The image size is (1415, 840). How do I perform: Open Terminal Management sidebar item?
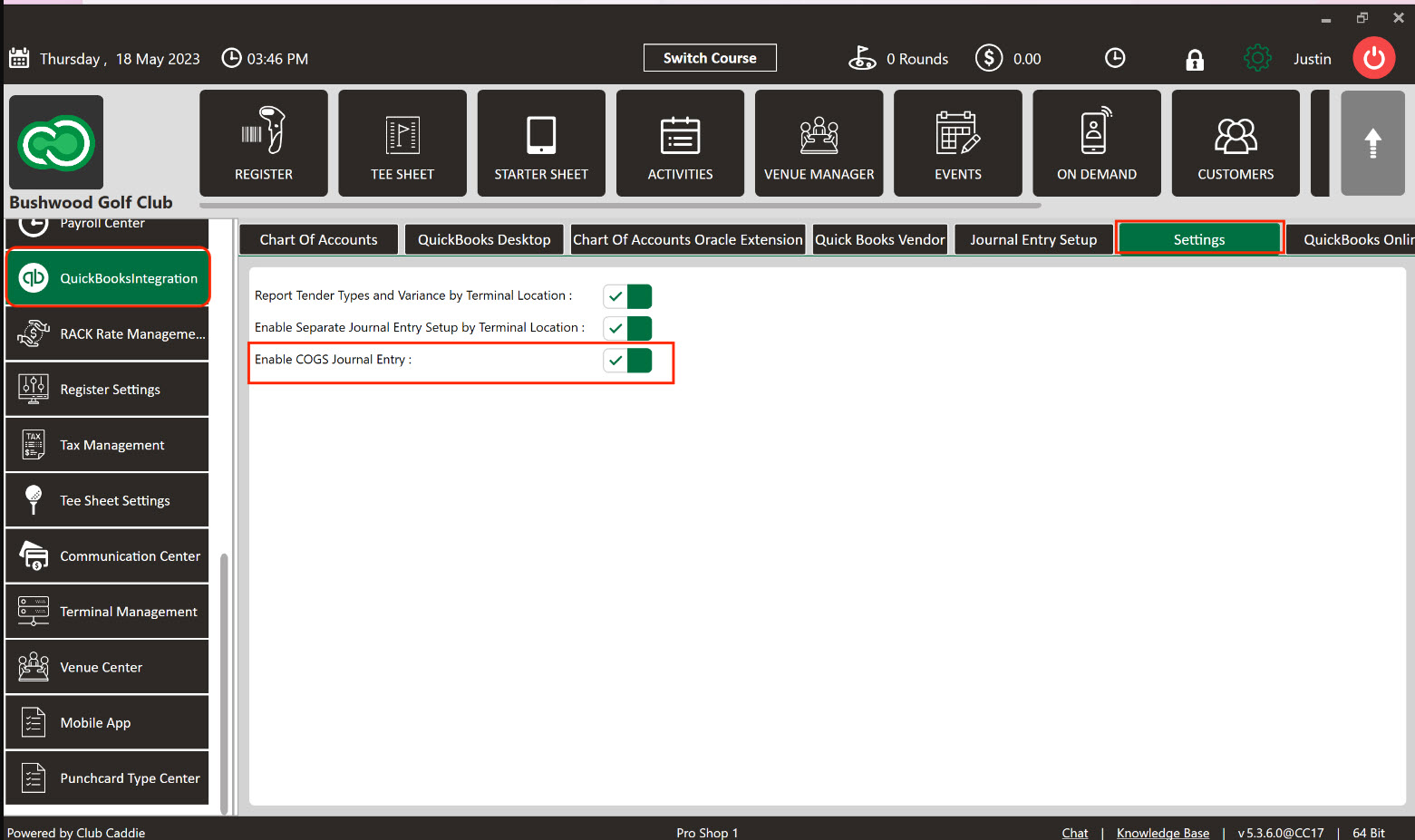[x=107, y=612]
